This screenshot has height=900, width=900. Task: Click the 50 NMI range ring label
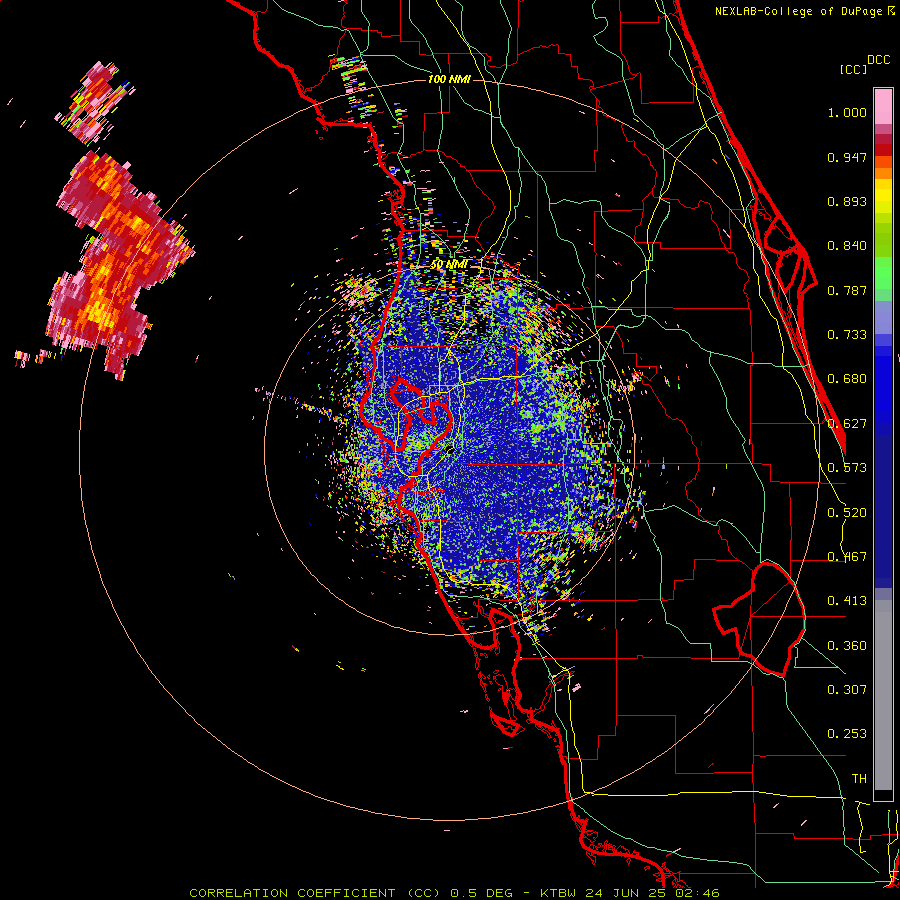pyautogui.click(x=449, y=265)
